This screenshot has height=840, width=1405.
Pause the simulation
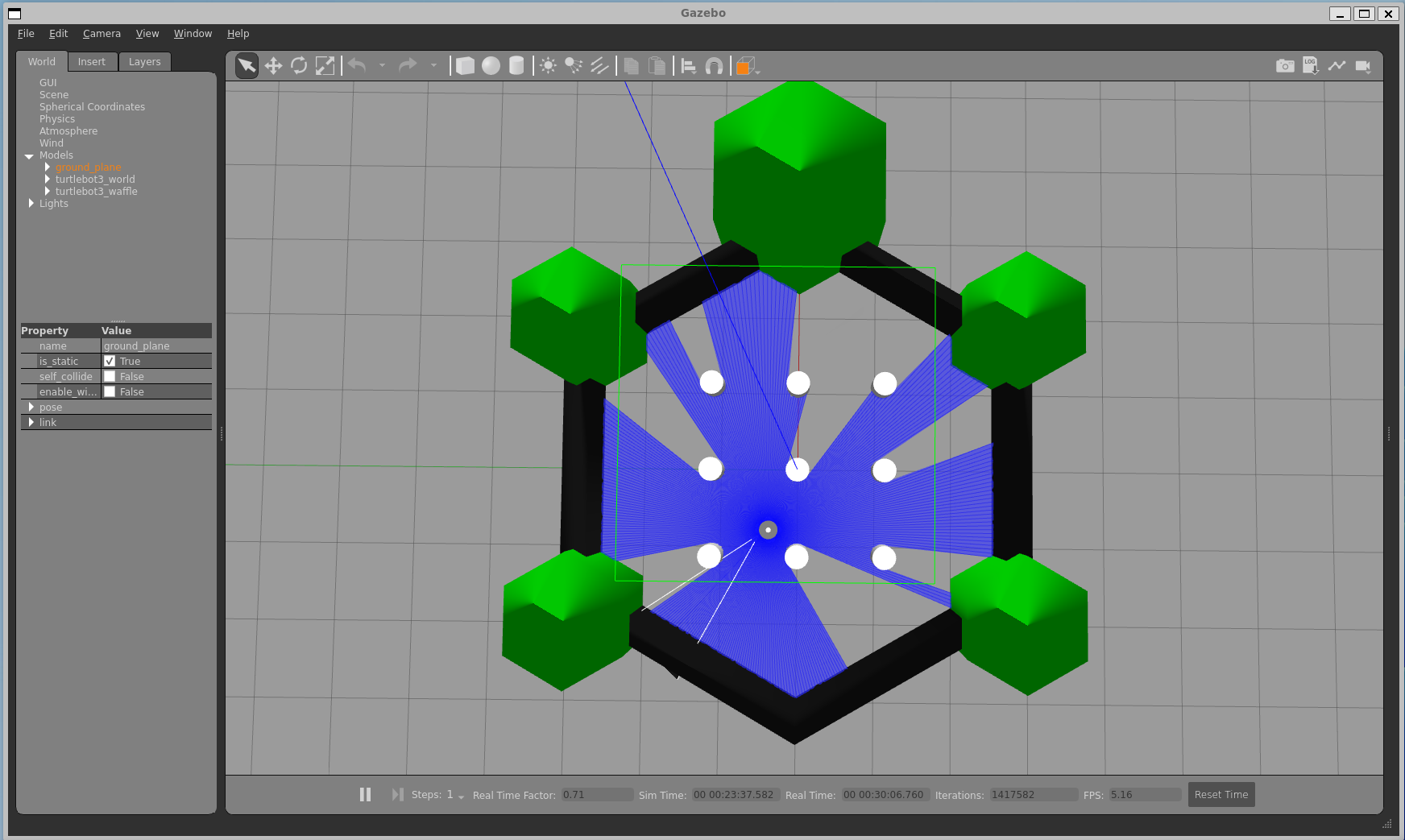(365, 794)
